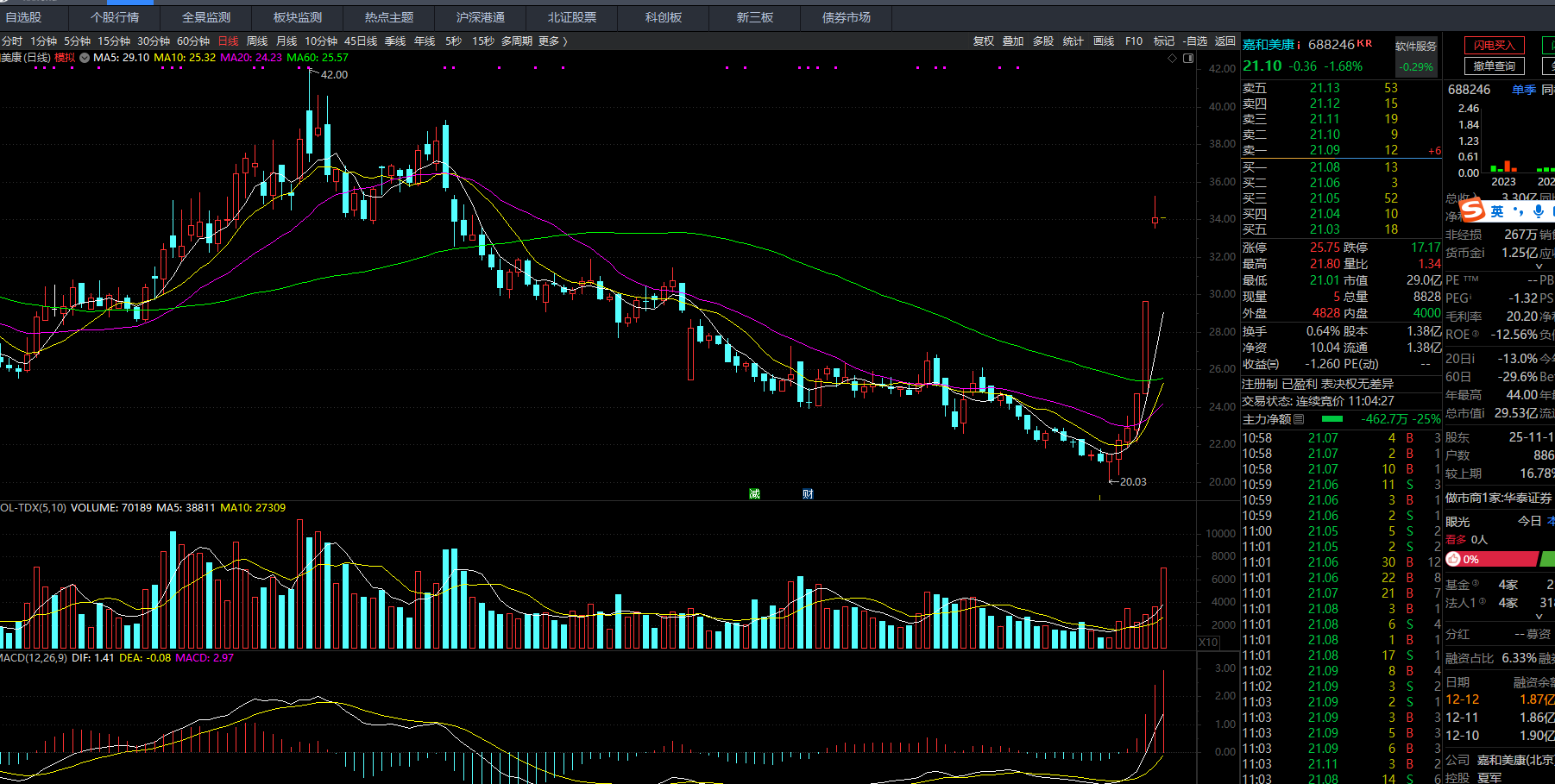Image resolution: width=1555 pixels, height=784 pixels.
Task: Select the 分时 intraday chart period
Action: [x=12, y=41]
